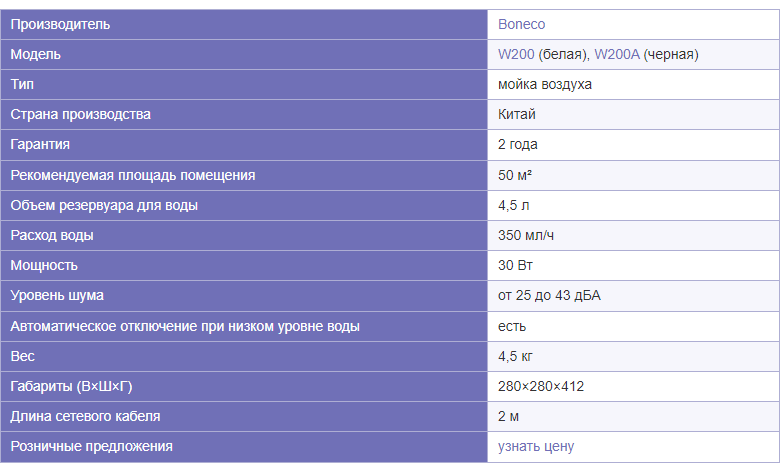Click the 'узнать цену' price link
The height and width of the screenshot is (466, 784).
click(x=536, y=446)
